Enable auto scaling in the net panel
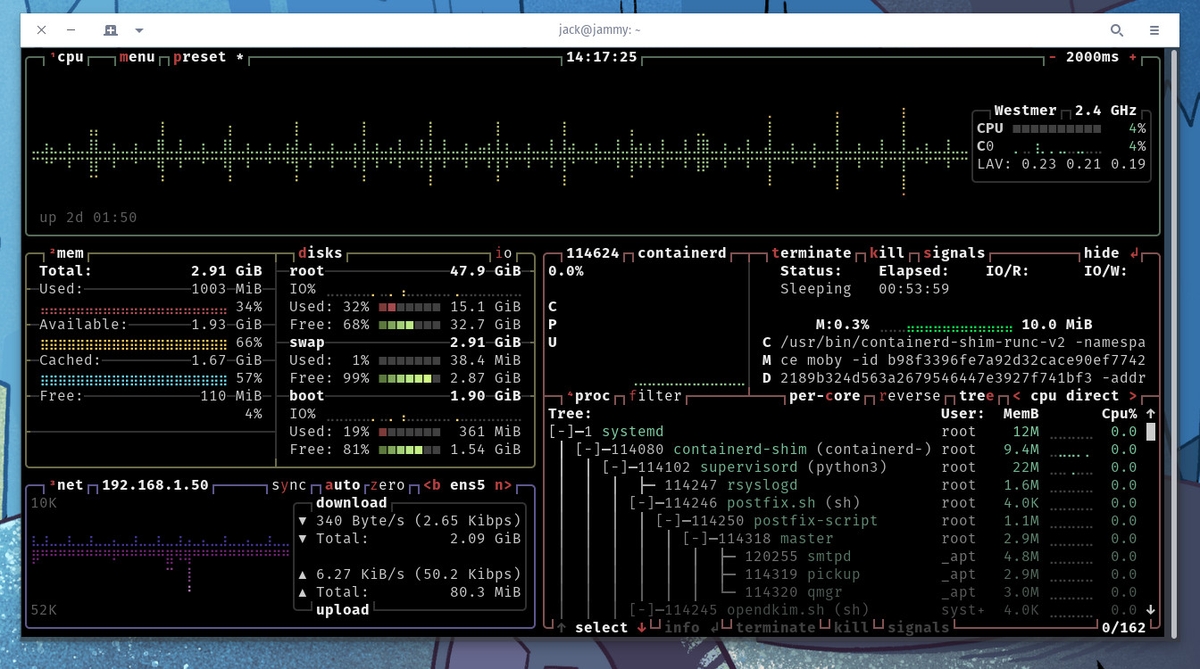Image resolution: width=1200 pixels, height=669 pixels. click(344, 484)
